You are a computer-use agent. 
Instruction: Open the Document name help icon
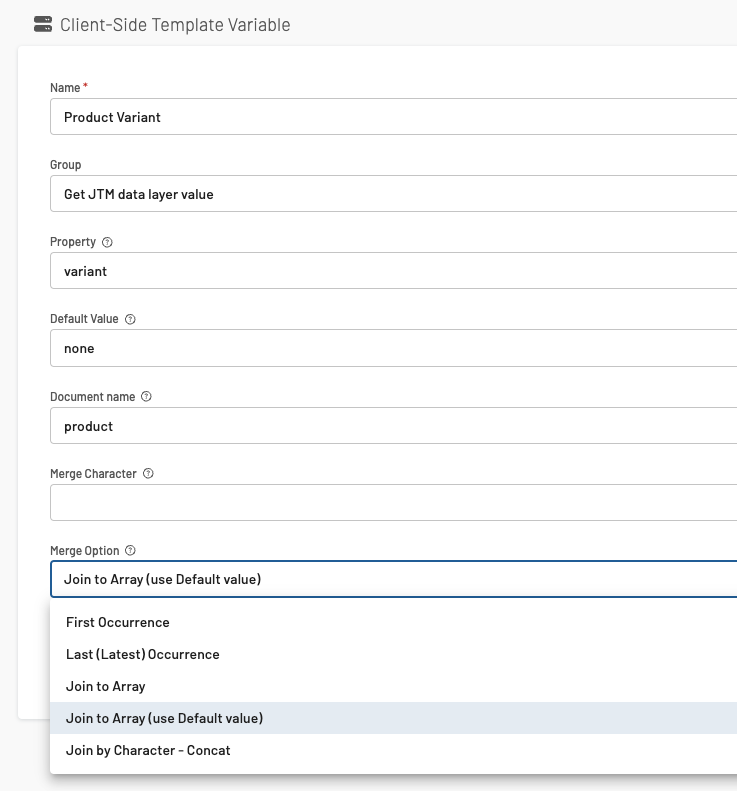pos(146,397)
